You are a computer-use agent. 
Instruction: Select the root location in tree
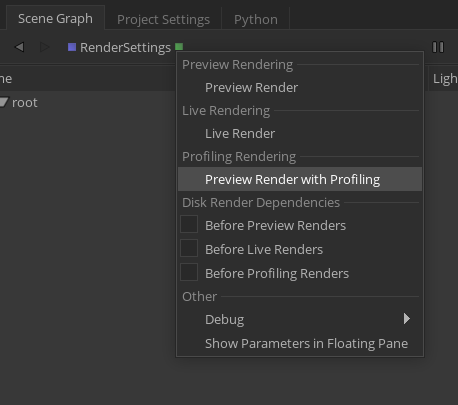[x=25, y=103]
